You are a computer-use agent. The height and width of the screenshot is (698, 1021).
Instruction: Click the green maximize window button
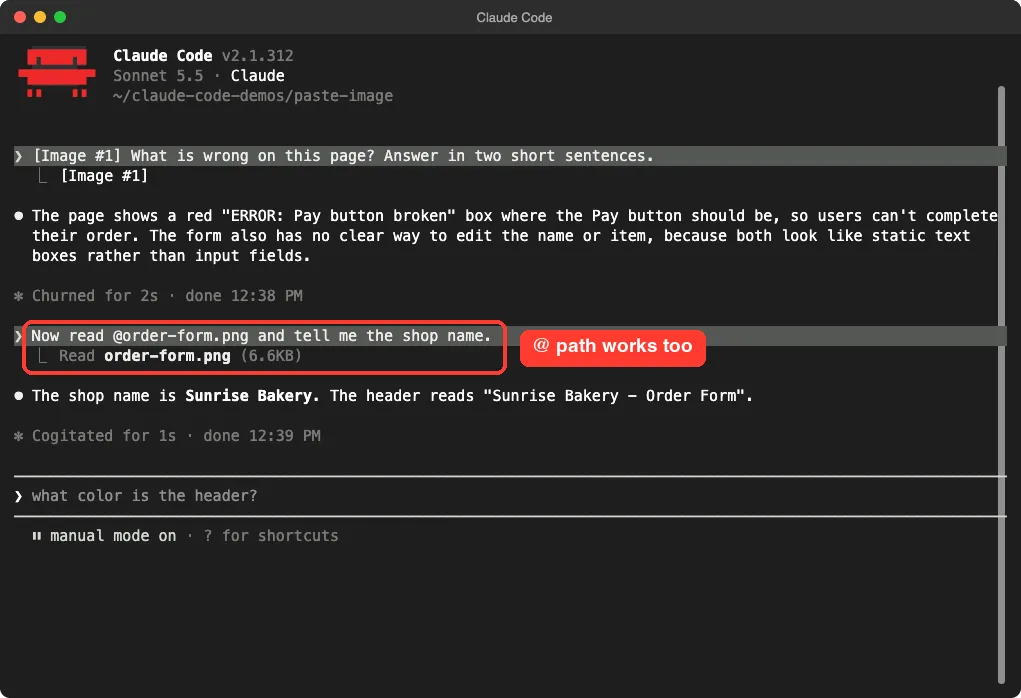tap(60, 17)
